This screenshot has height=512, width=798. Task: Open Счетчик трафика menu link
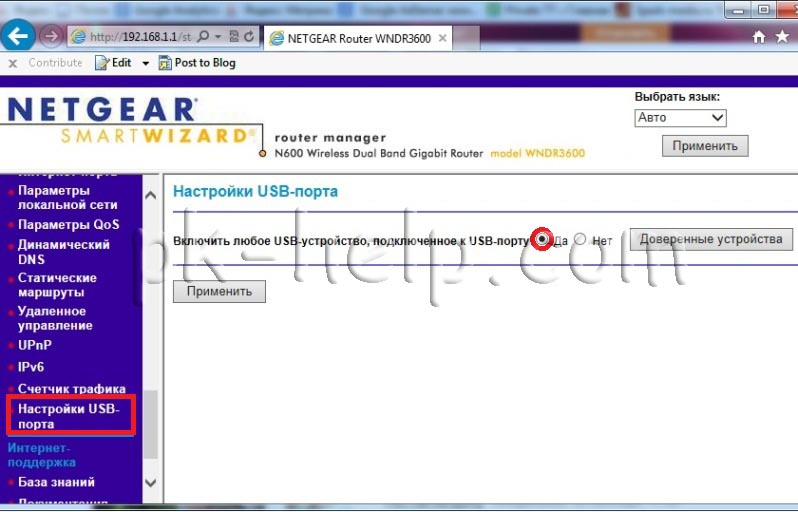tap(72, 388)
